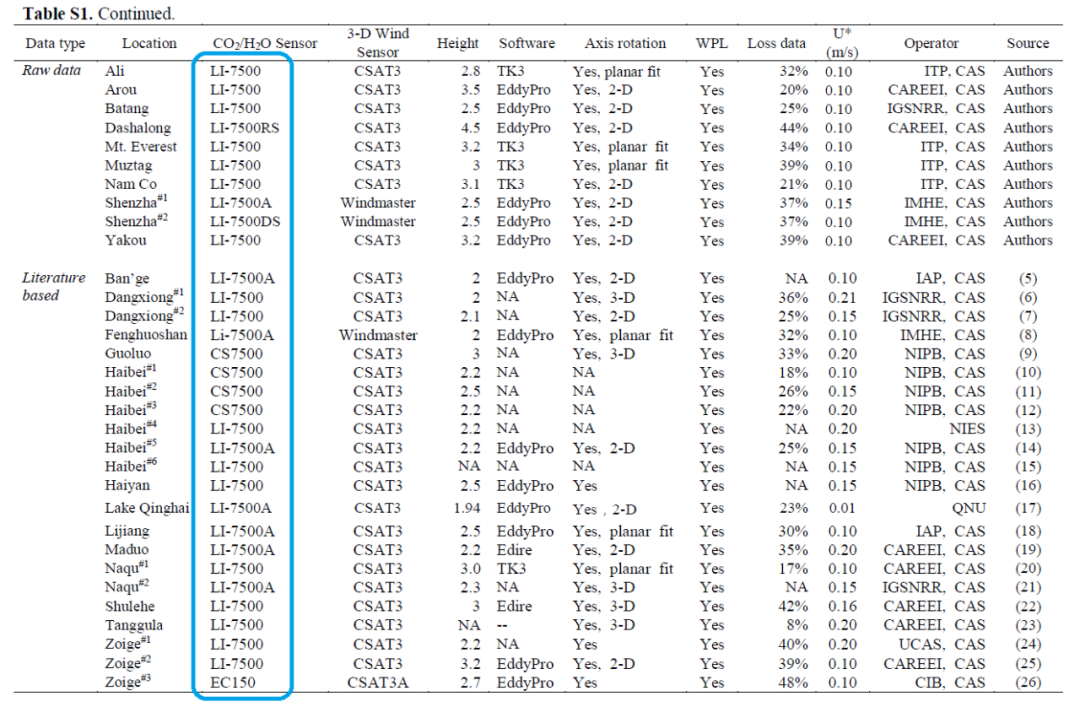Viewport: 1080px width, 707px height.
Task: Select the 'Fenghuoshan' location cell
Action: [146, 335]
